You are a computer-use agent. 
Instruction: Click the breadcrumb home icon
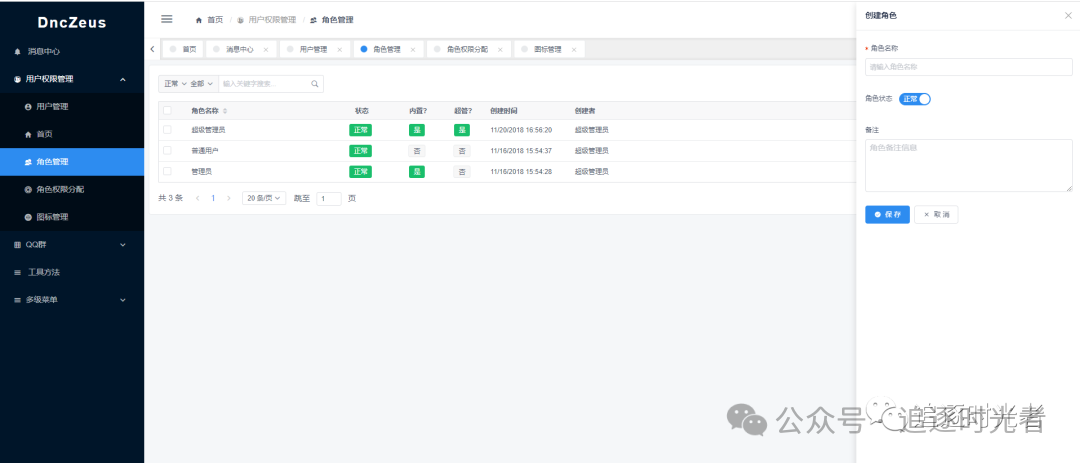[x=199, y=20]
